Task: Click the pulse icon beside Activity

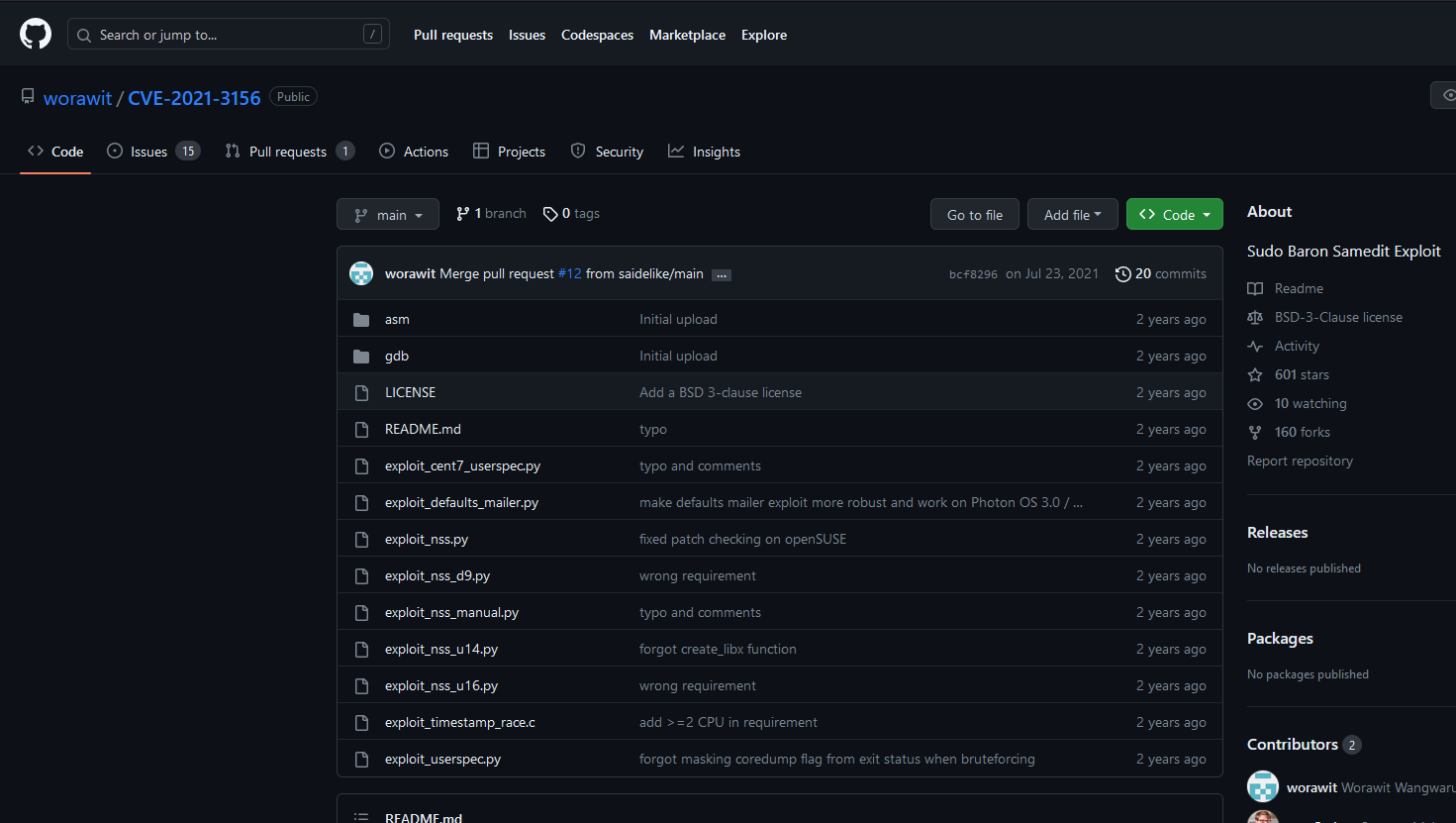Action: tap(1255, 347)
